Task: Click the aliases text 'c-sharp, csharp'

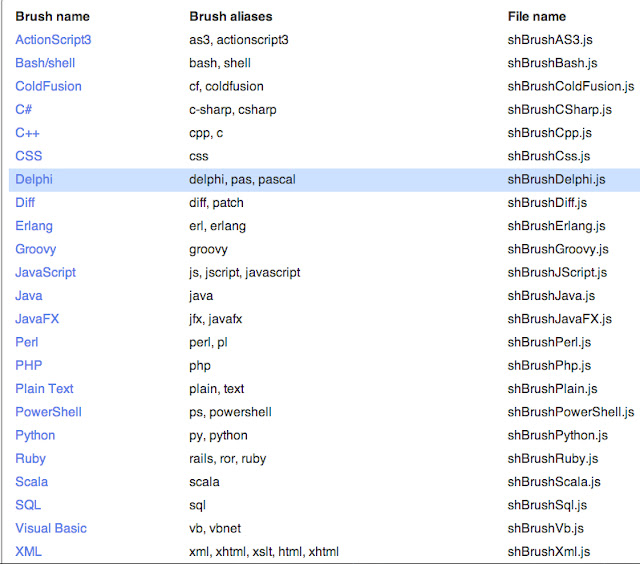Action: [233, 110]
